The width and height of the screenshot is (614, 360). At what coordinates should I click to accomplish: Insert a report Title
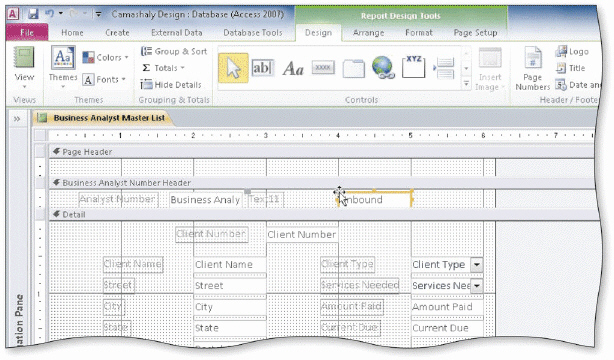click(x=570, y=68)
